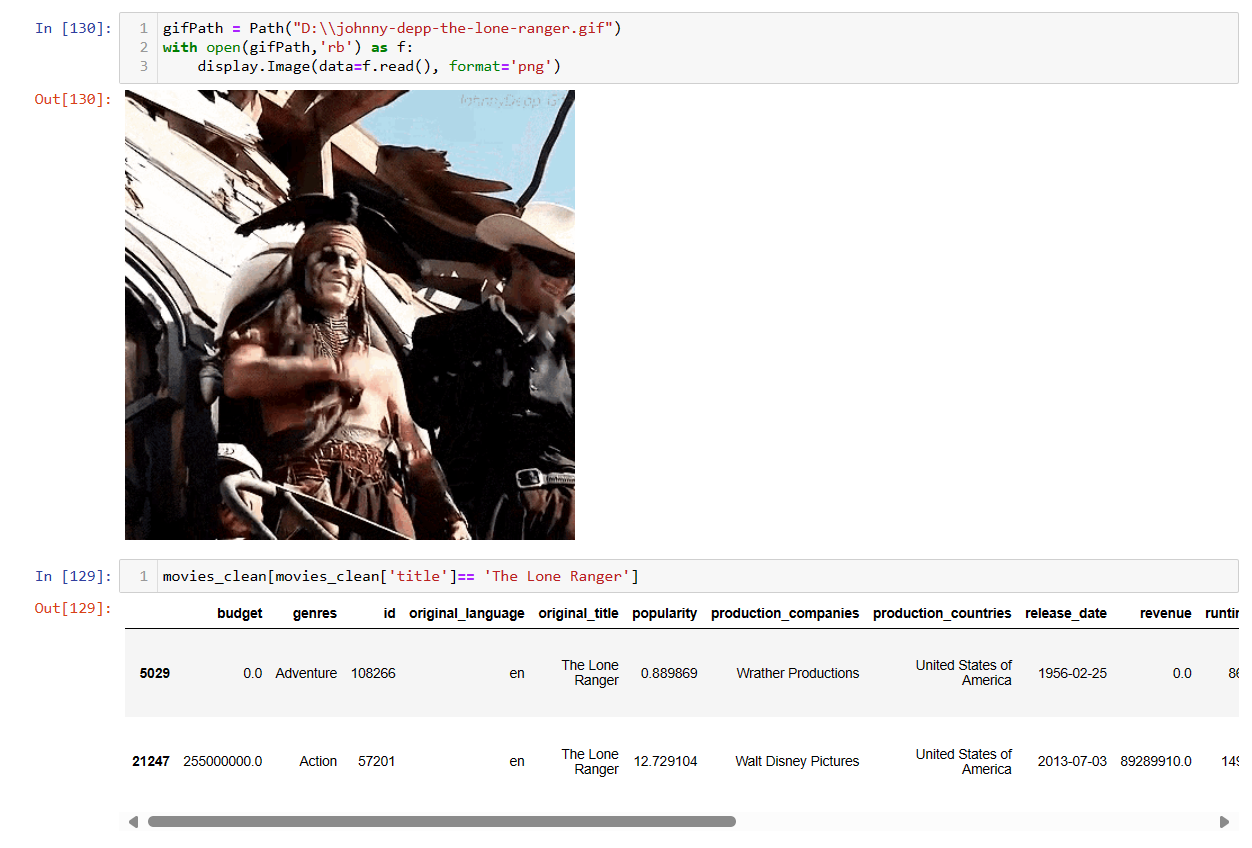This screenshot has height=848, width=1252.
Task: Click the 'en' language cell in row 21247
Action: [517, 761]
